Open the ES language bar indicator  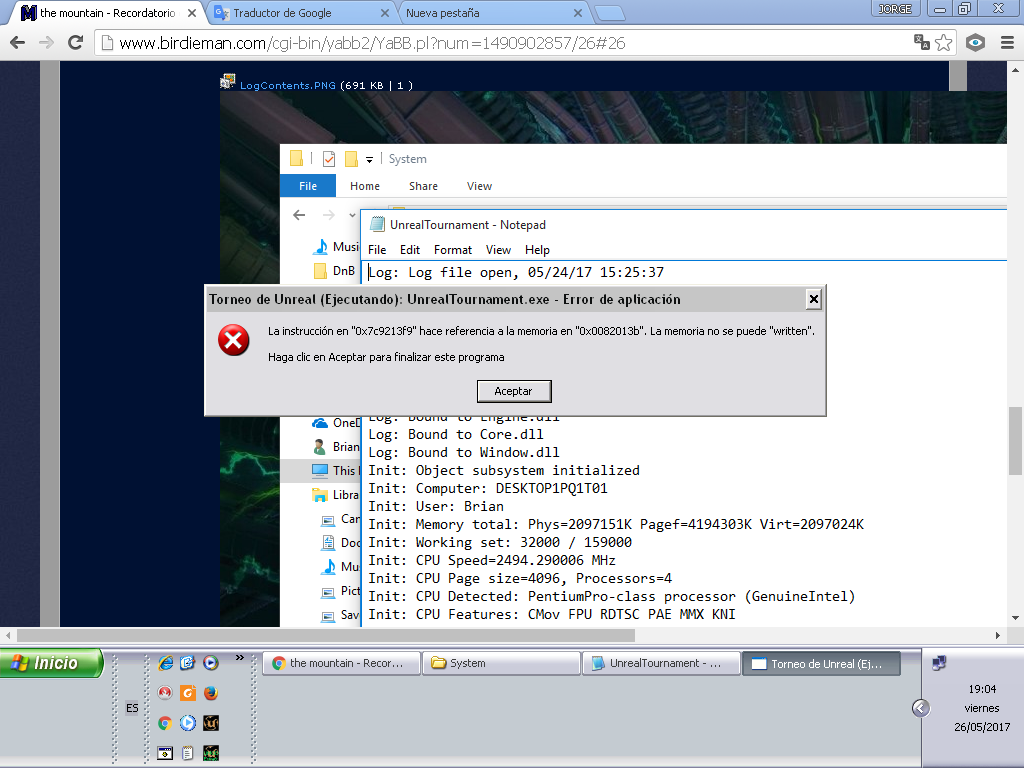coord(132,708)
